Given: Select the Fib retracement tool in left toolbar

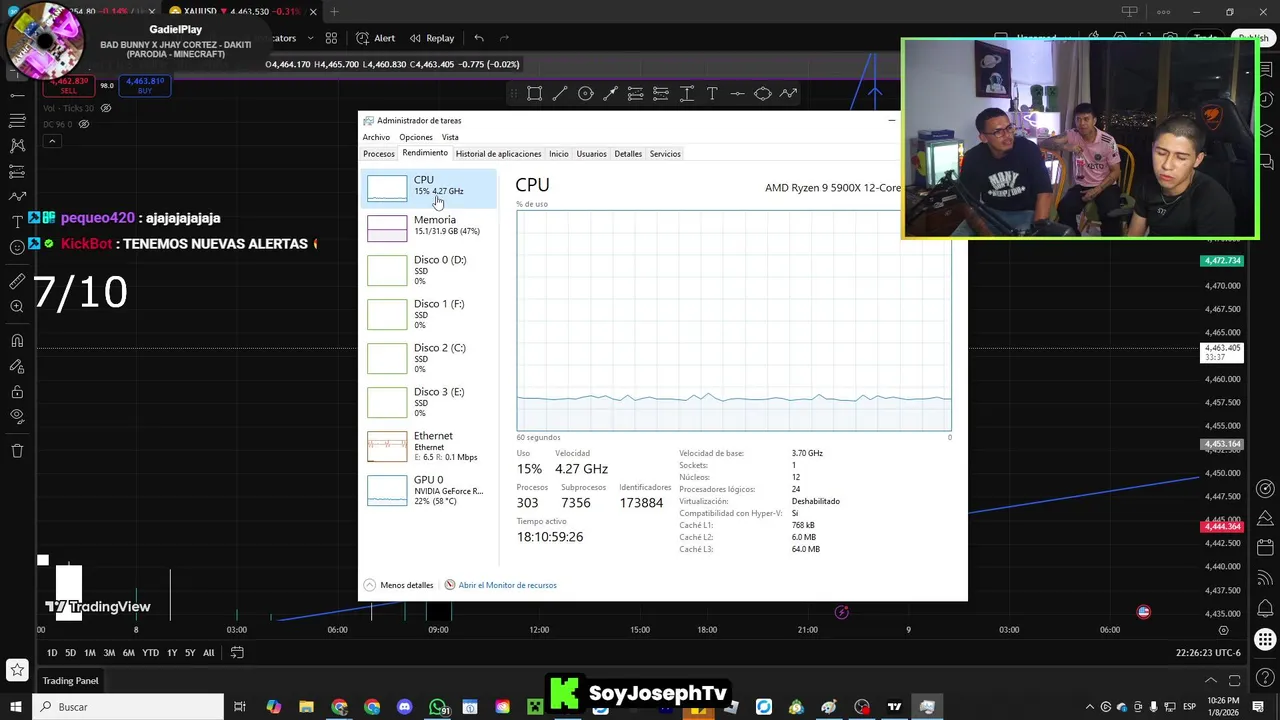Looking at the screenshot, I should (x=17, y=120).
